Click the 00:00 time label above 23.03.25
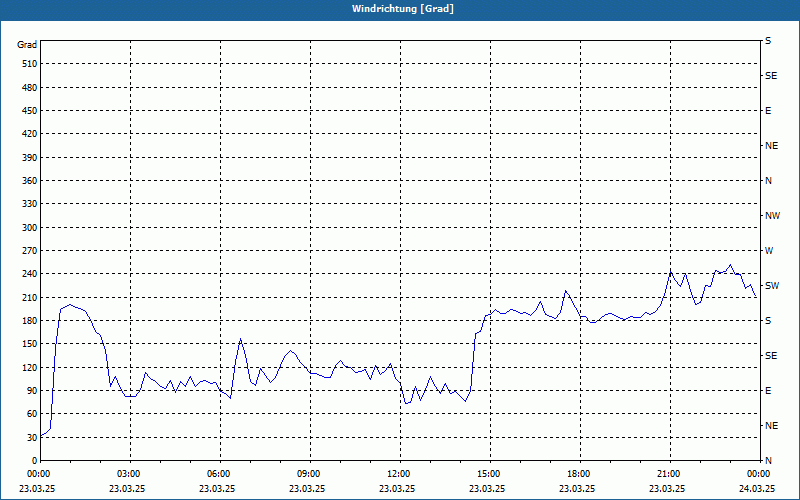 [x=40, y=473]
